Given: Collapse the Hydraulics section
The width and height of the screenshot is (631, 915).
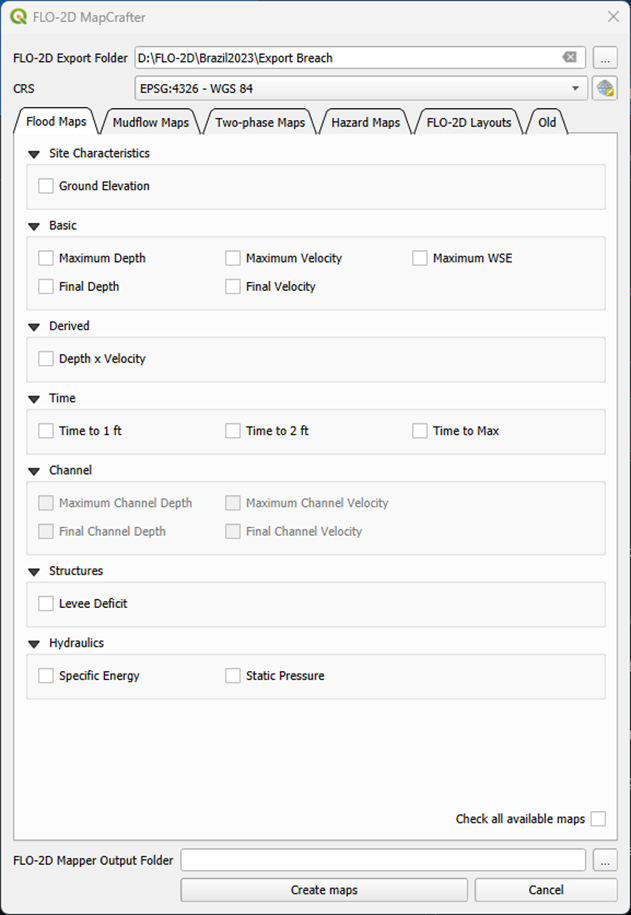Looking at the screenshot, I should (35, 643).
